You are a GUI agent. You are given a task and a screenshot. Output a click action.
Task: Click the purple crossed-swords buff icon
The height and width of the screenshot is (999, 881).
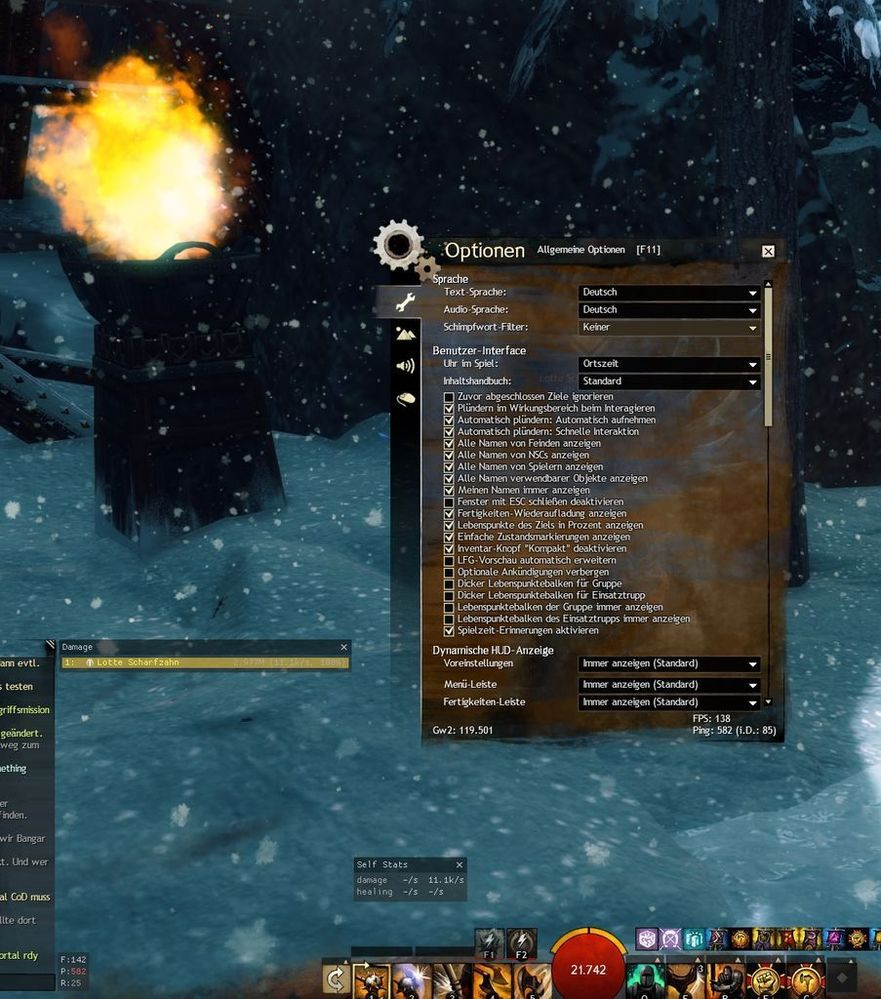[x=671, y=939]
